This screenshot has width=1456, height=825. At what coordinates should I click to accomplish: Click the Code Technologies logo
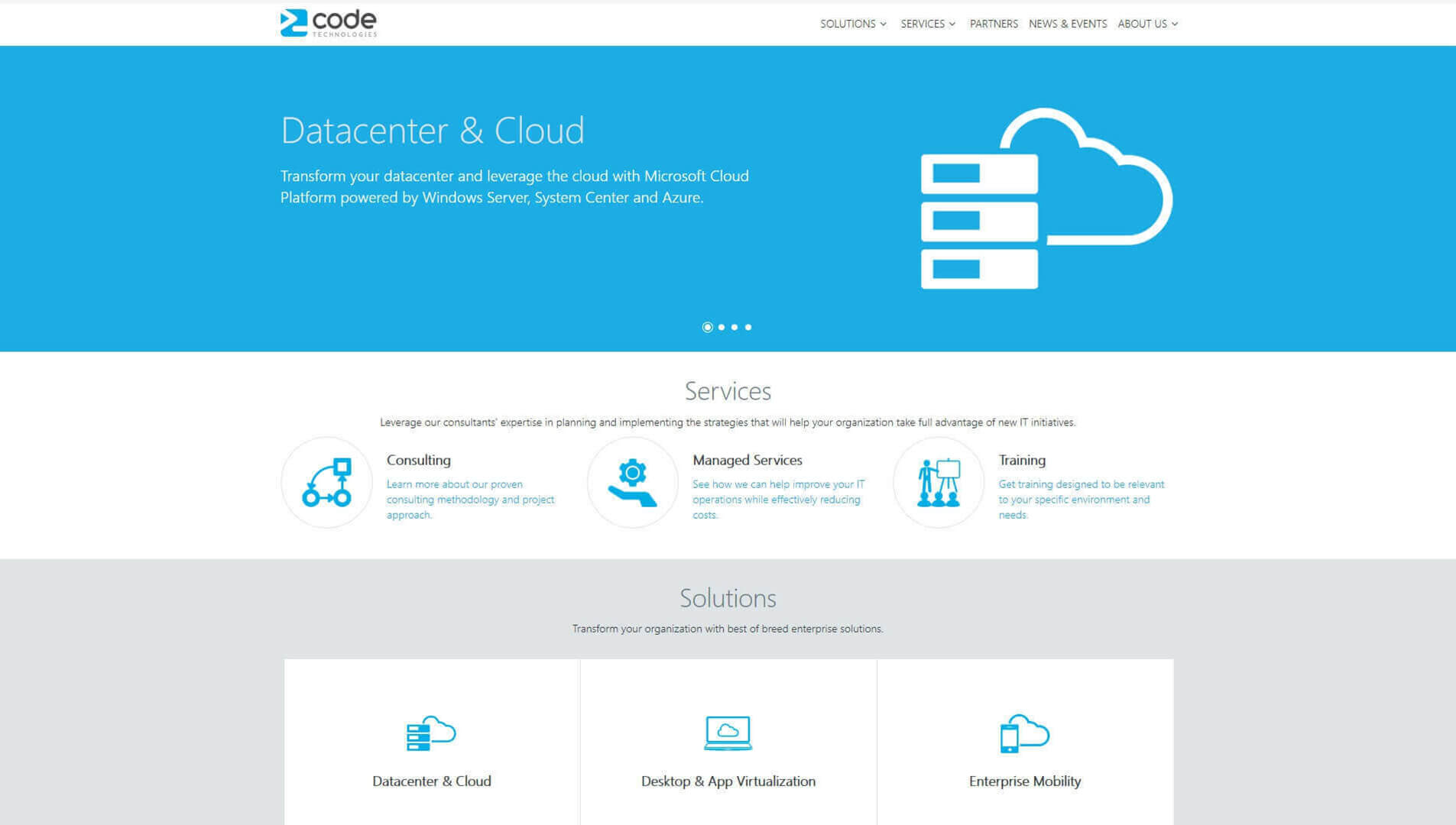click(x=328, y=23)
